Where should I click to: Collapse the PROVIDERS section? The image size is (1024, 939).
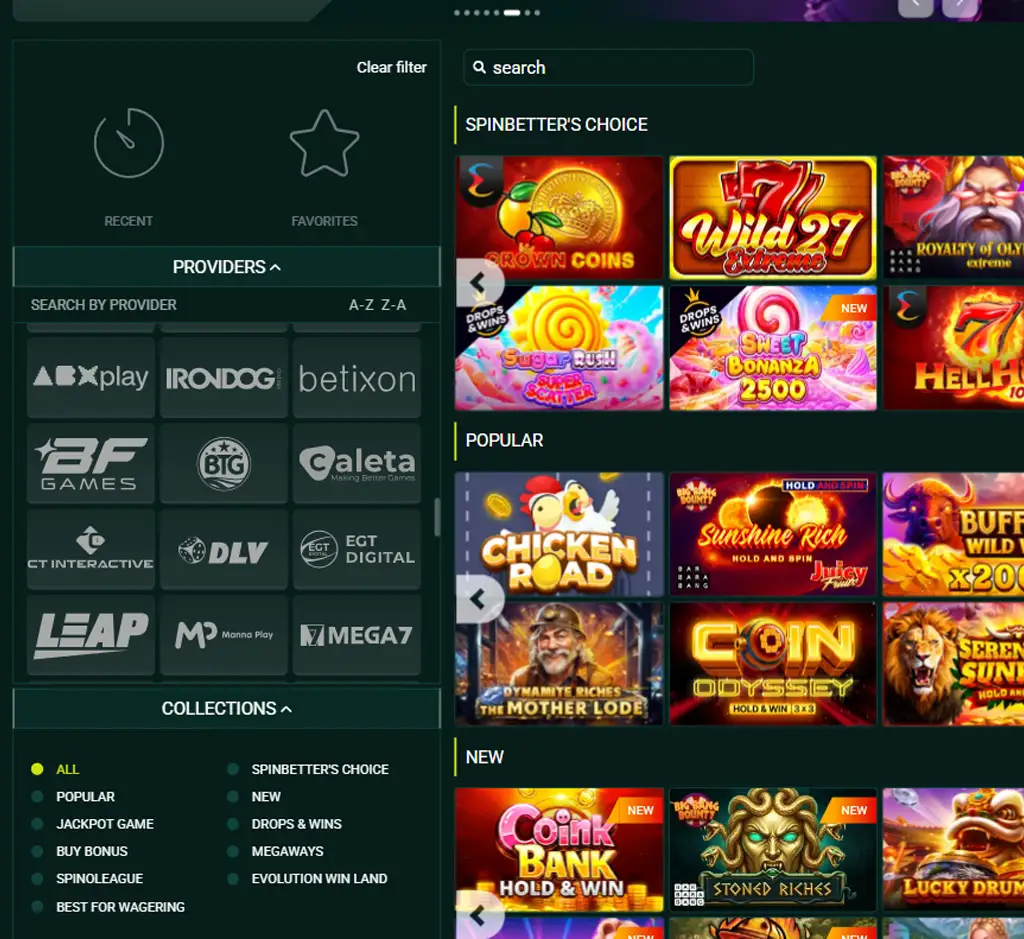pyautogui.click(x=227, y=267)
